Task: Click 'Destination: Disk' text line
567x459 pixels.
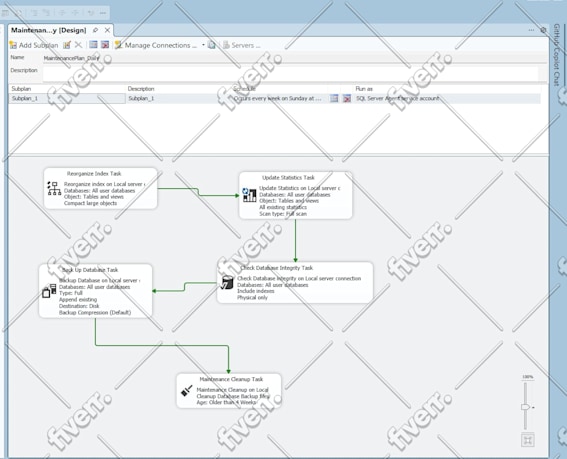Action: tap(79, 306)
